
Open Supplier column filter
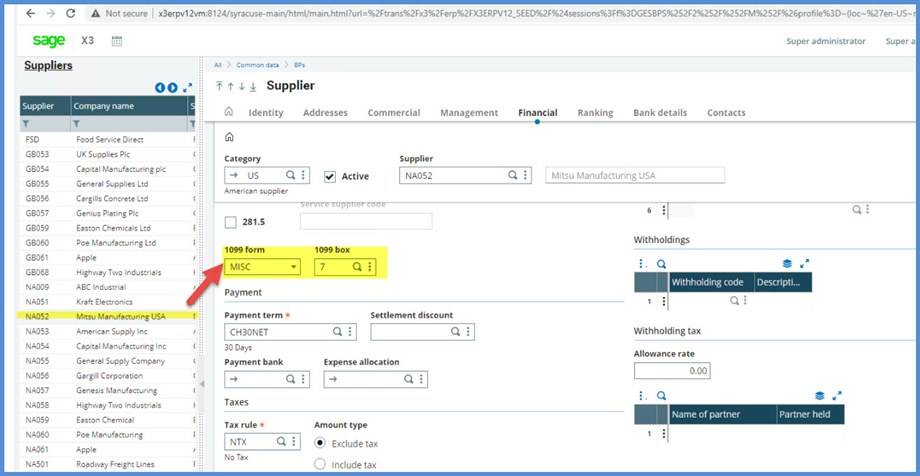26,124
